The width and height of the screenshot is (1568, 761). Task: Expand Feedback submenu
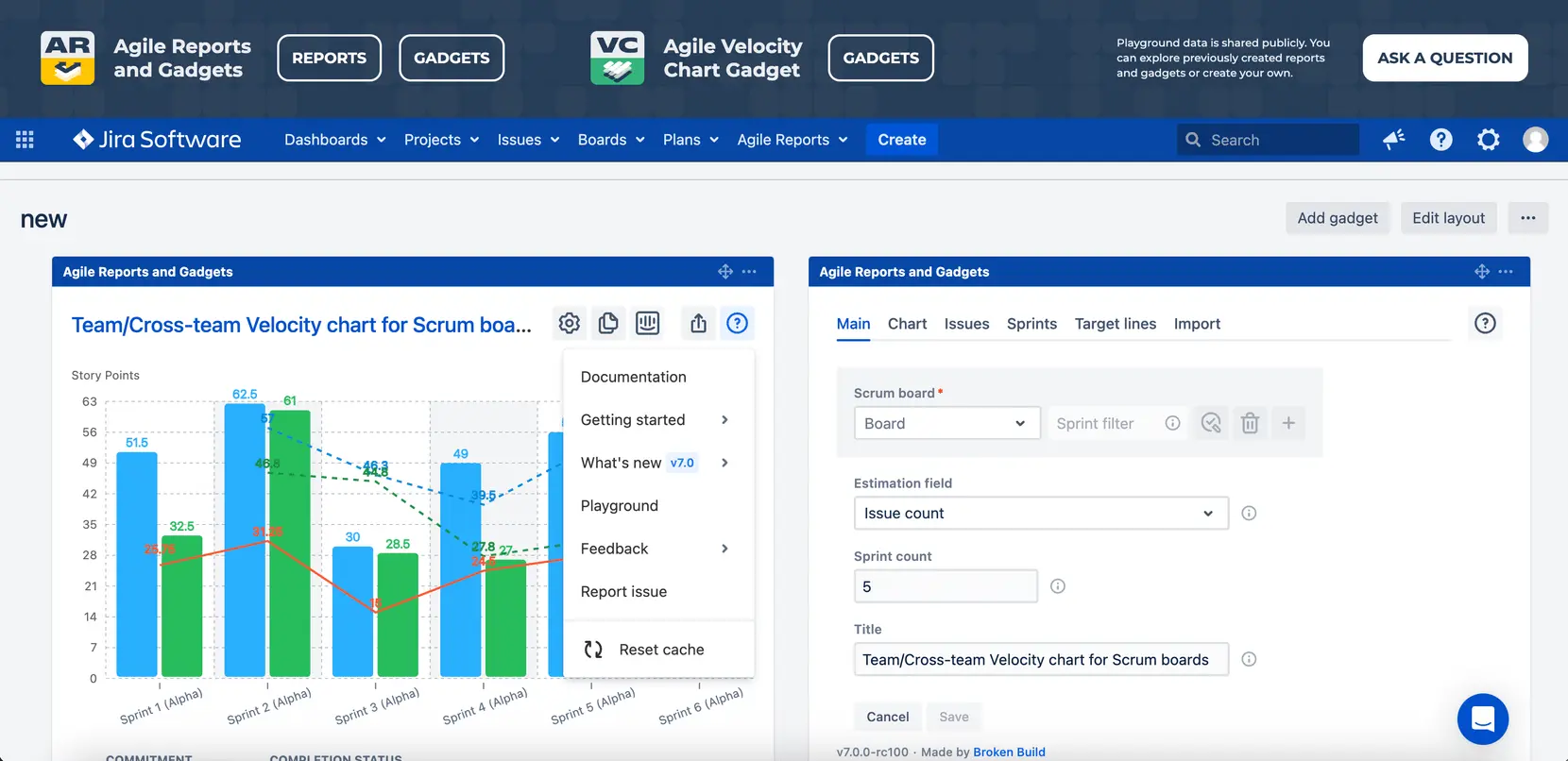[658, 549]
